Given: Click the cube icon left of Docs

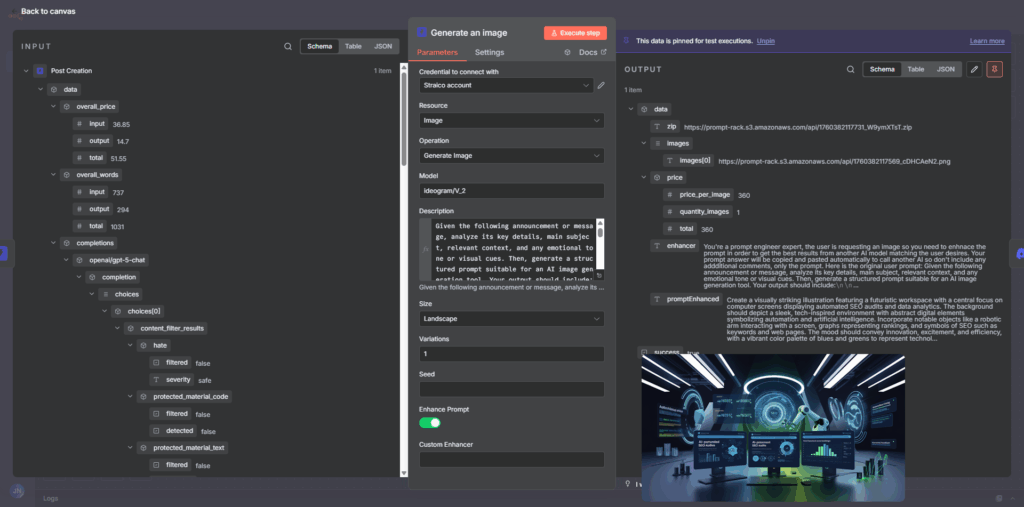Looking at the screenshot, I should [568, 52].
